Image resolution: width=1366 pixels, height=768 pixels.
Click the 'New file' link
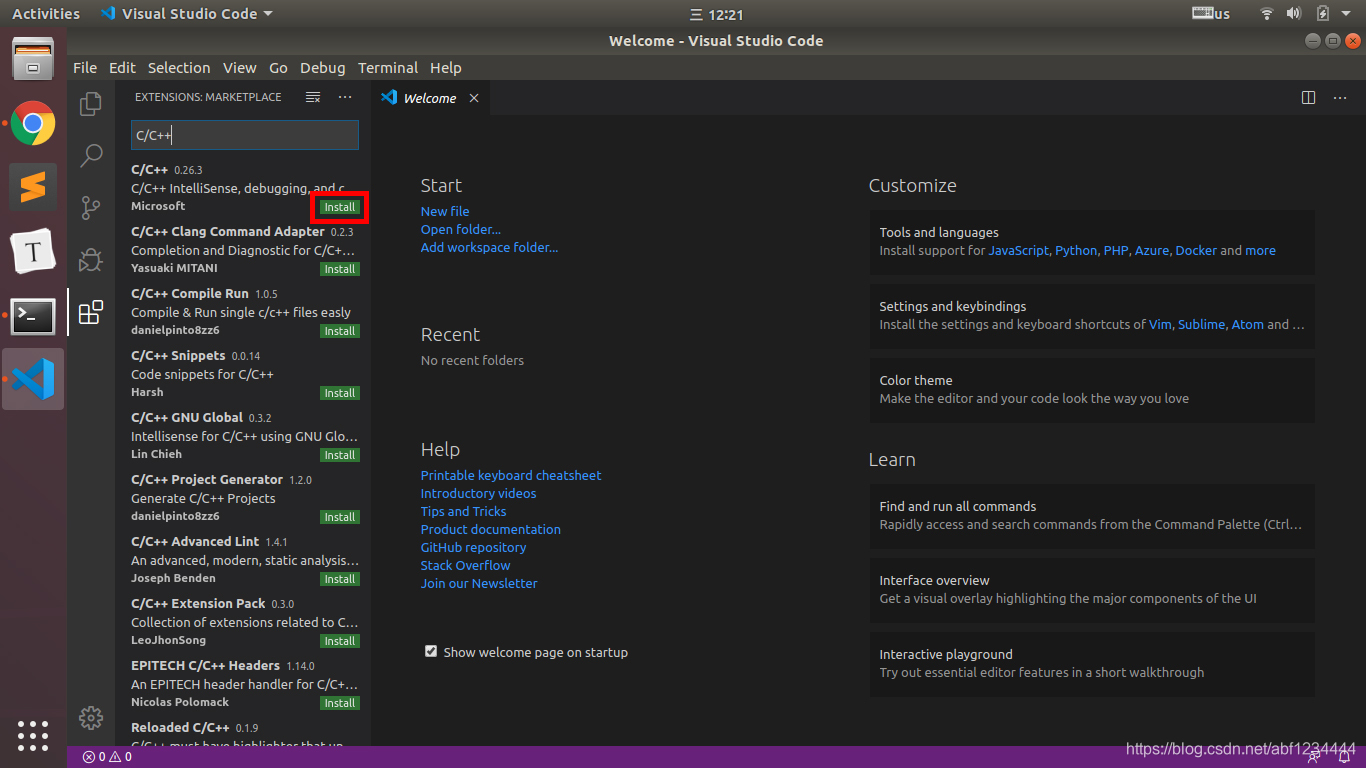tap(445, 211)
